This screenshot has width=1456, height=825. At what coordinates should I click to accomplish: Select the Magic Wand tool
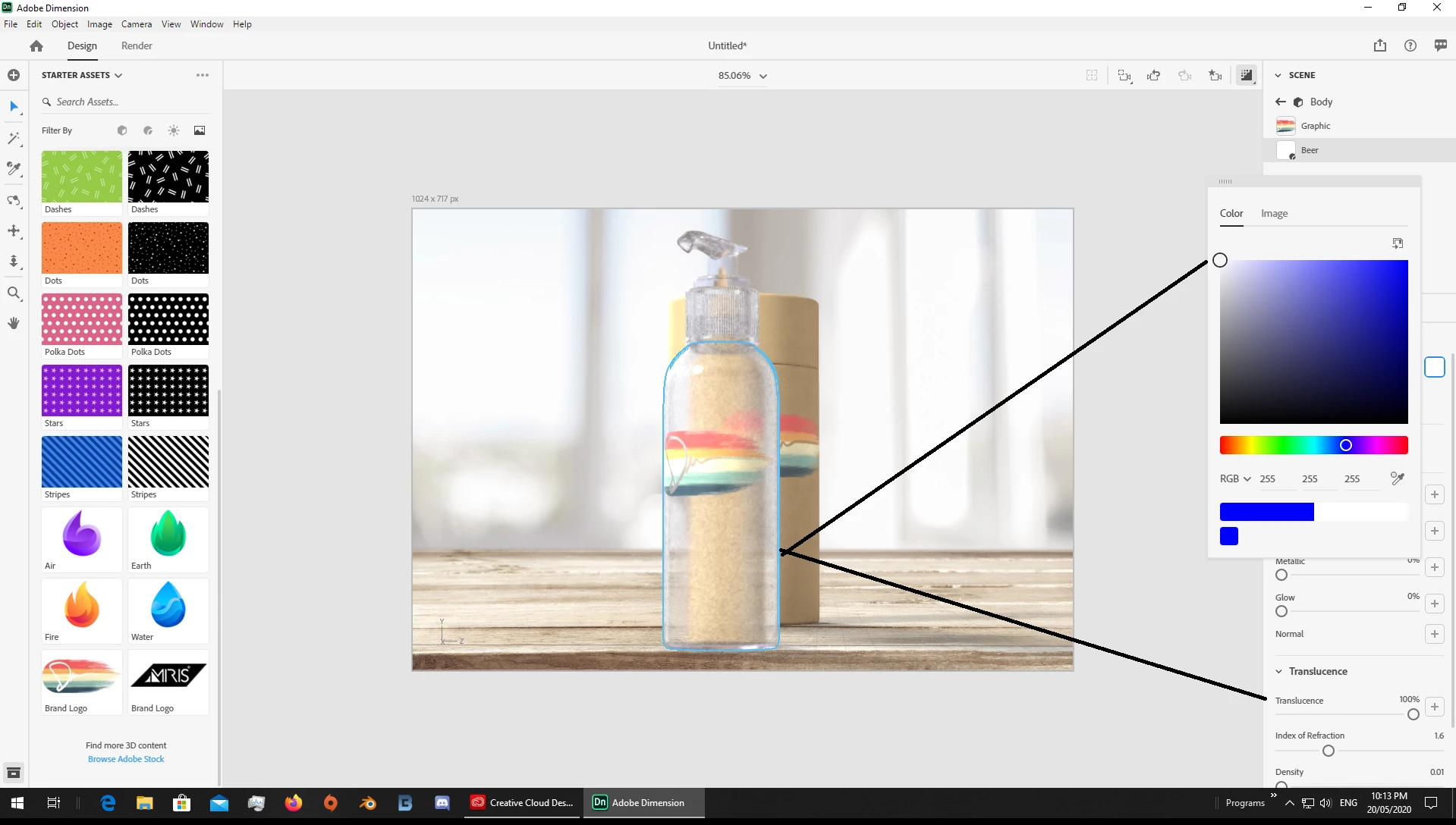pyautogui.click(x=14, y=138)
